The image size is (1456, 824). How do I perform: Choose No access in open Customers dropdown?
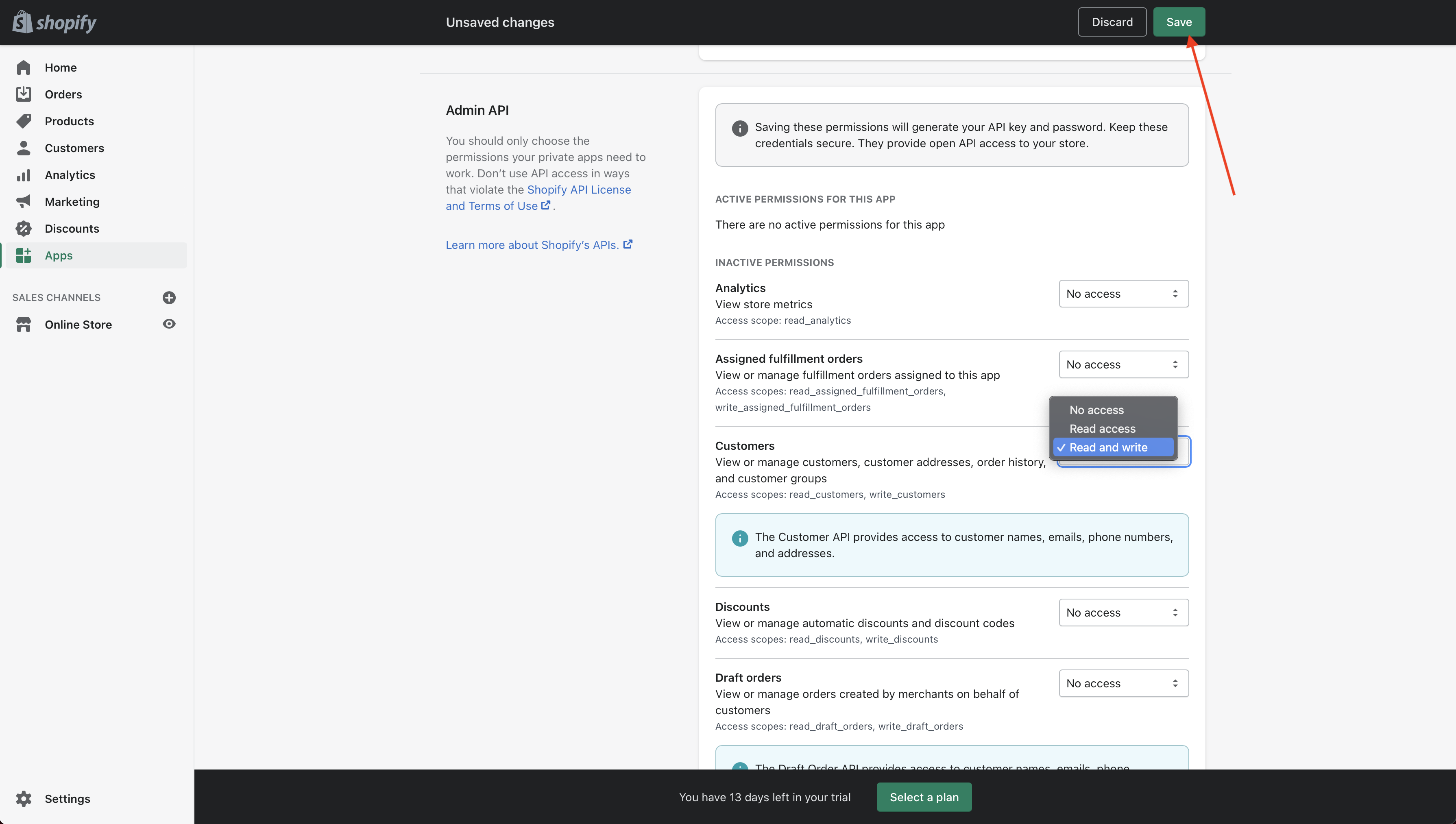(x=1113, y=410)
